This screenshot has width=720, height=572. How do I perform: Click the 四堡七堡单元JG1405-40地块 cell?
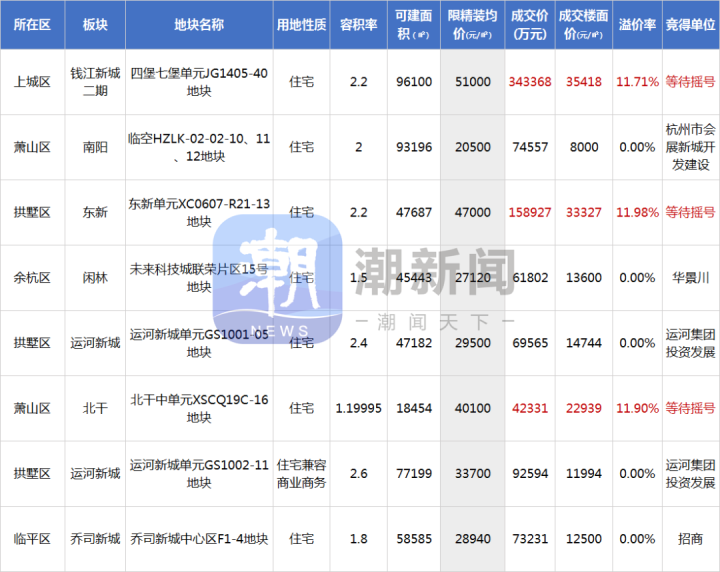coord(198,81)
